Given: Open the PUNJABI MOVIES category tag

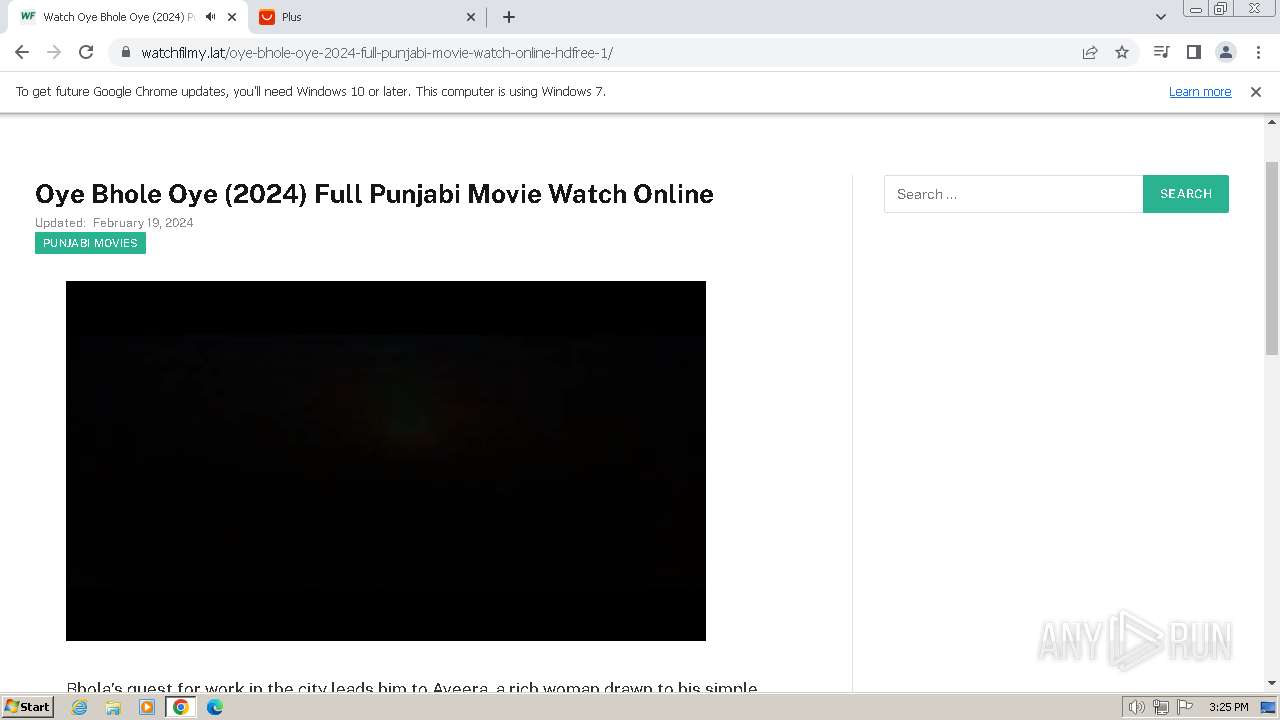Looking at the screenshot, I should click(x=90, y=243).
